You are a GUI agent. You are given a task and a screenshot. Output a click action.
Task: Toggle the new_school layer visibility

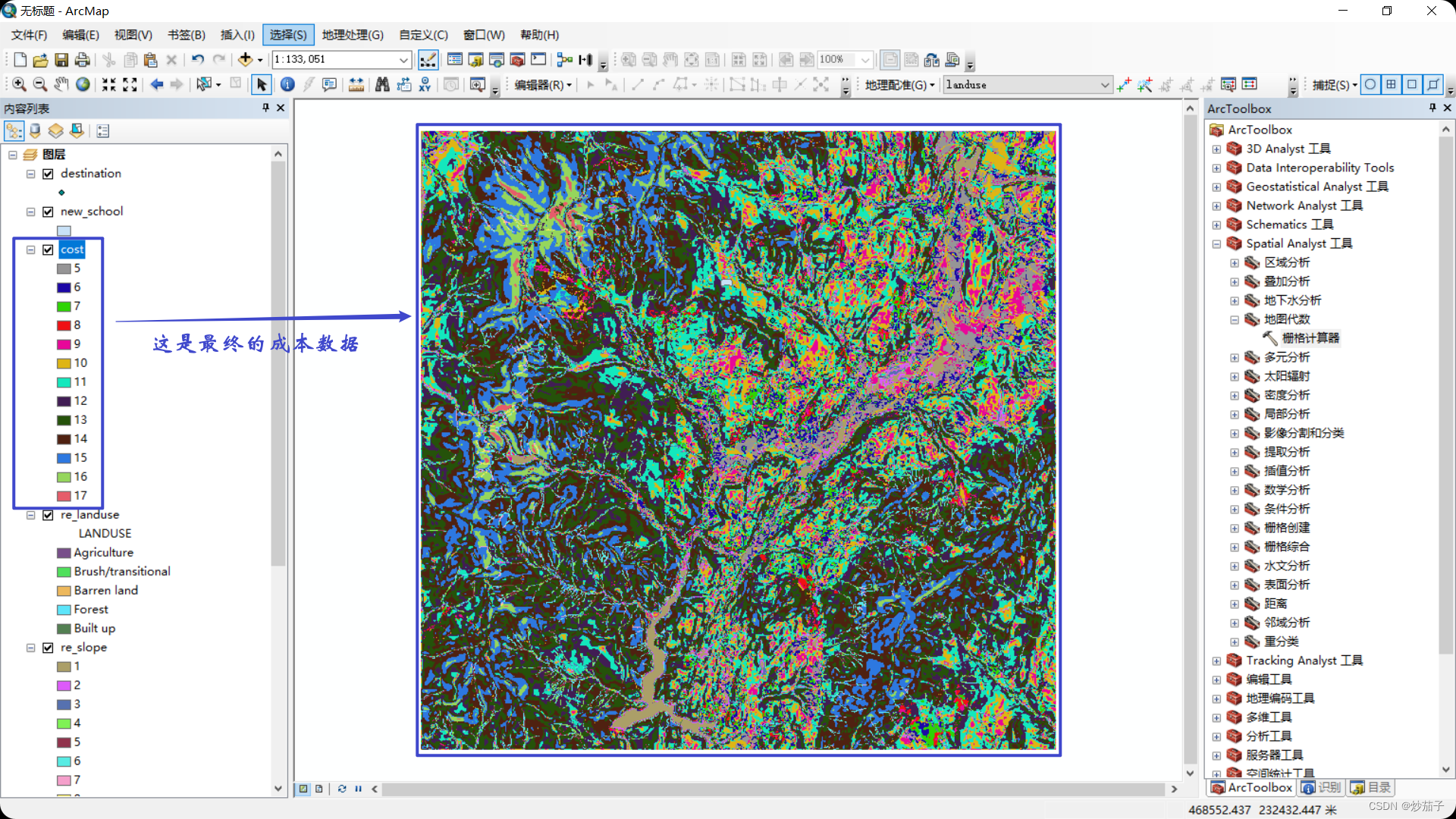click(48, 212)
